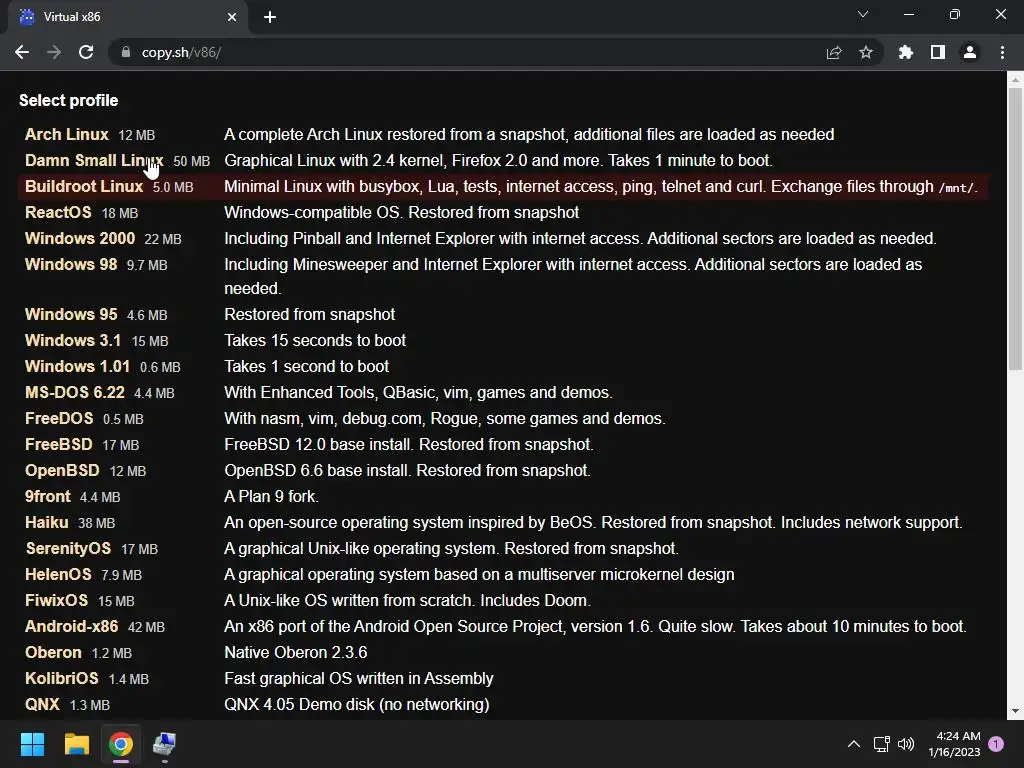The height and width of the screenshot is (768, 1024).
Task: Share this page using the share icon
Action: tap(834, 52)
